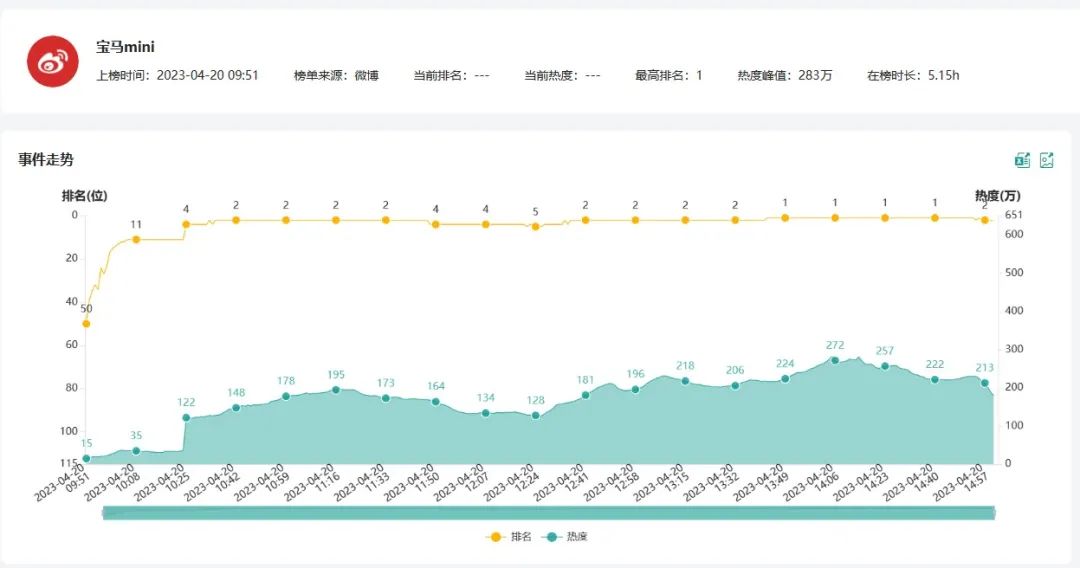Click the rank 5 data point
The width and height of the screenshot is (1080, 568).
535,227
